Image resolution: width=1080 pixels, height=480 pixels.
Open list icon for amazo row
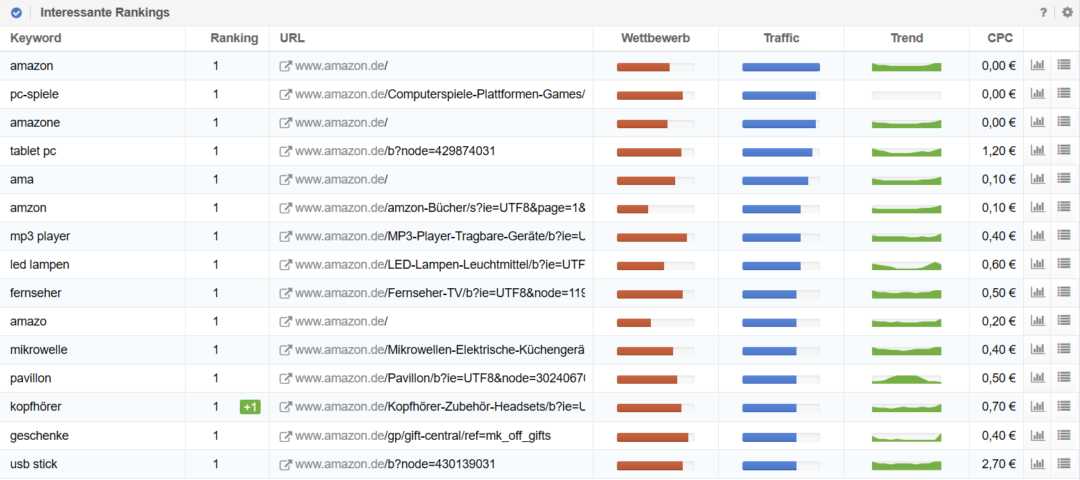1064,321
